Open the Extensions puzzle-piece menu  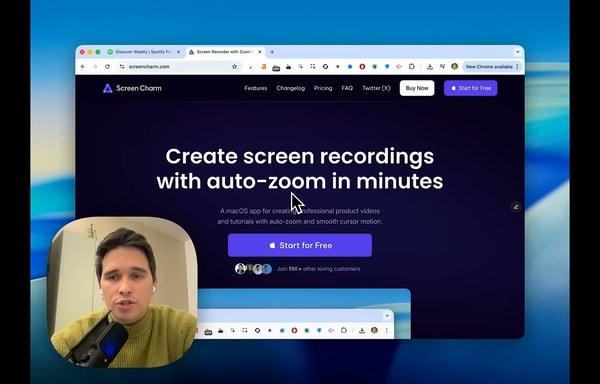click(412, 67)
